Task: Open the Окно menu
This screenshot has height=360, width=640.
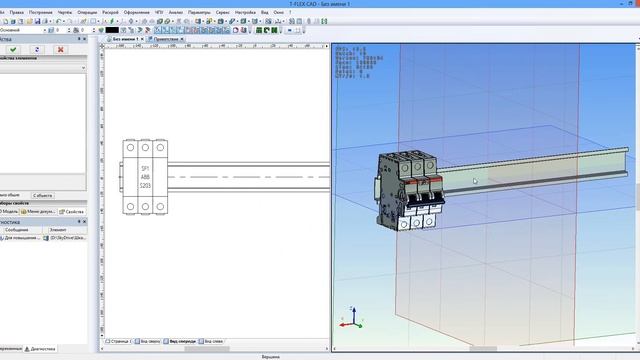Action: tap(278, 13)
